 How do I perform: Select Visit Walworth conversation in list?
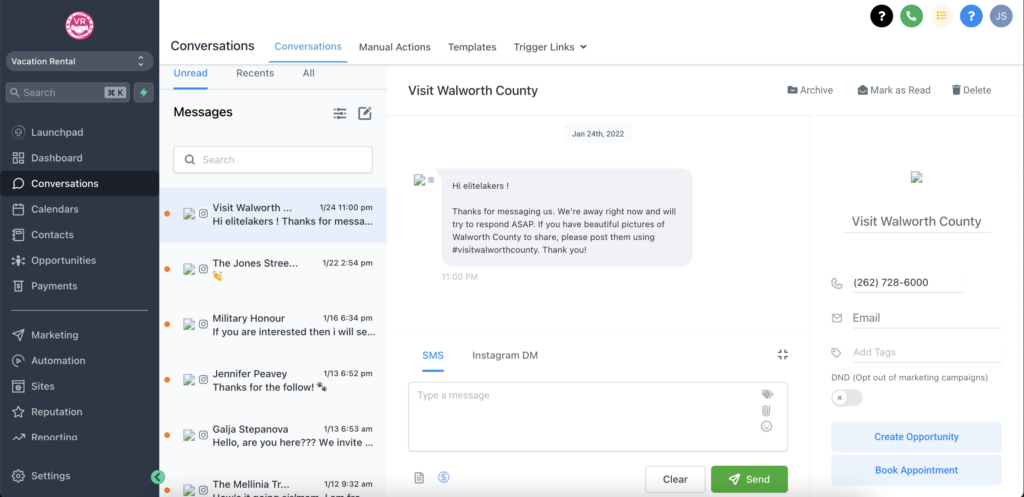[x=273, y=215]
